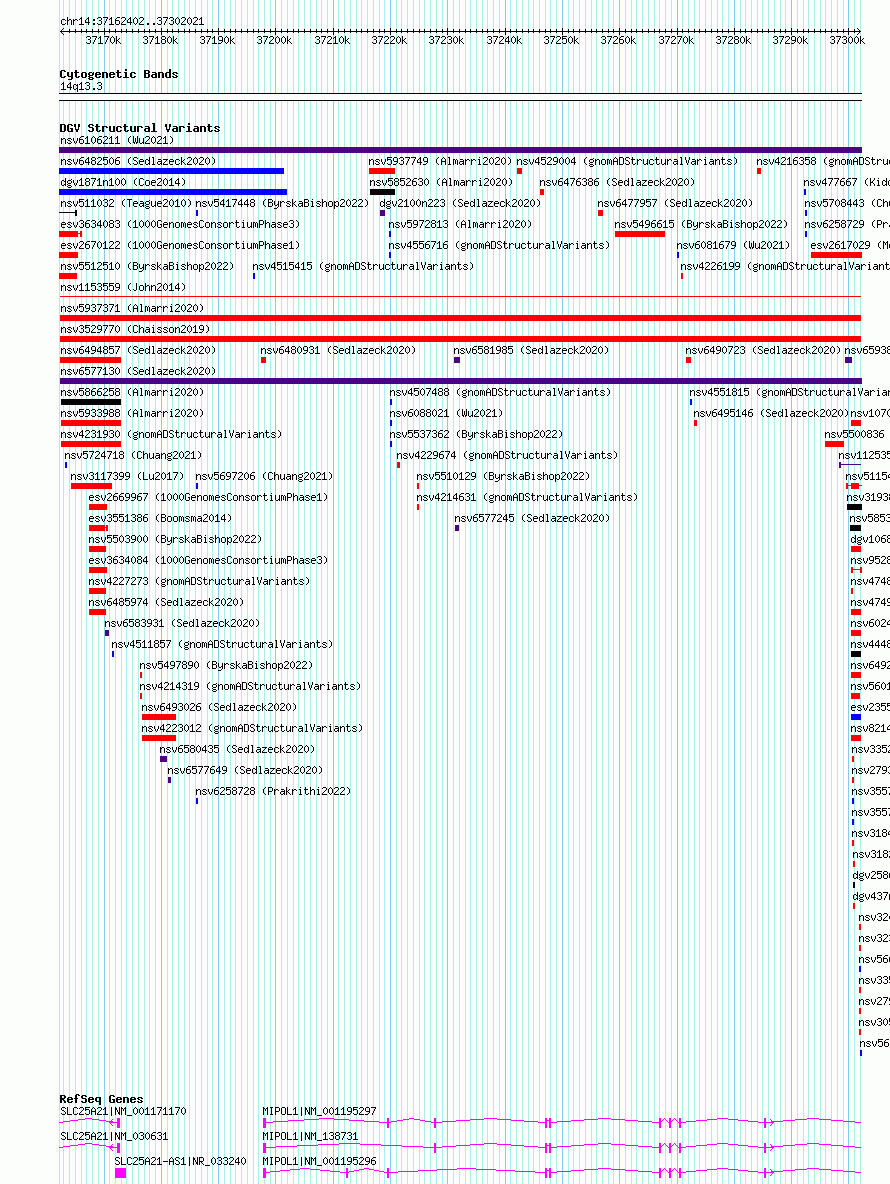Open variant label nsv6081679 (Wu2021)
890x1184 pixels.
pyautogui.click(x=734, y=246)
